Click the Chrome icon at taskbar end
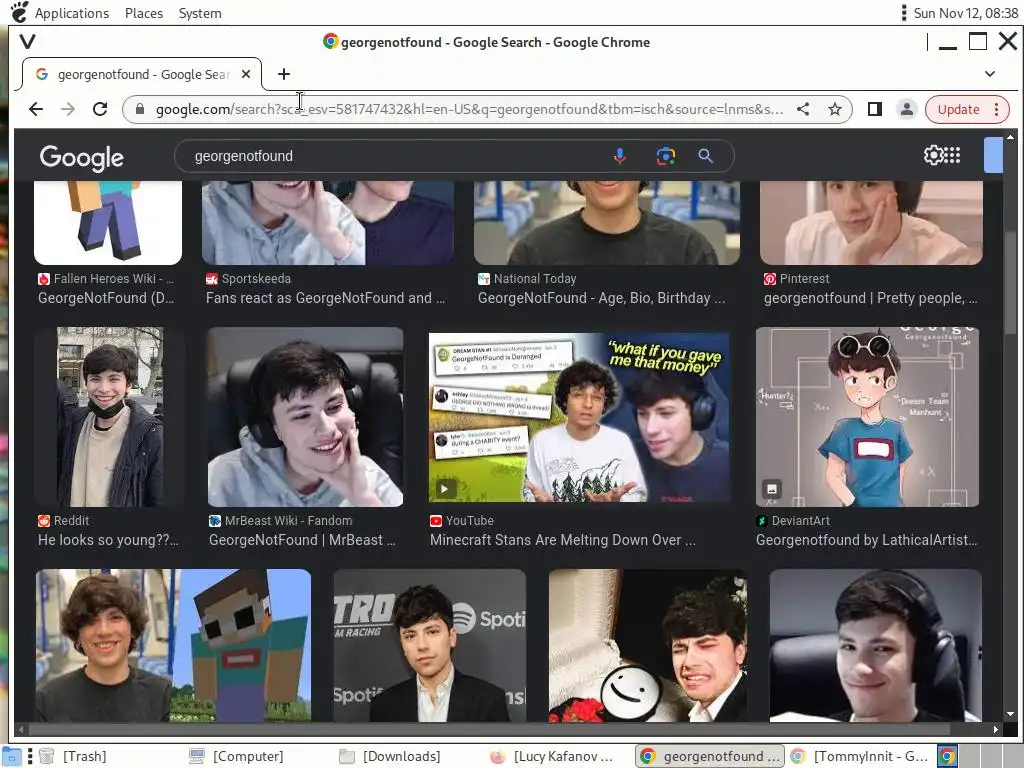1024x768 pixels. [x=947, y=756]
